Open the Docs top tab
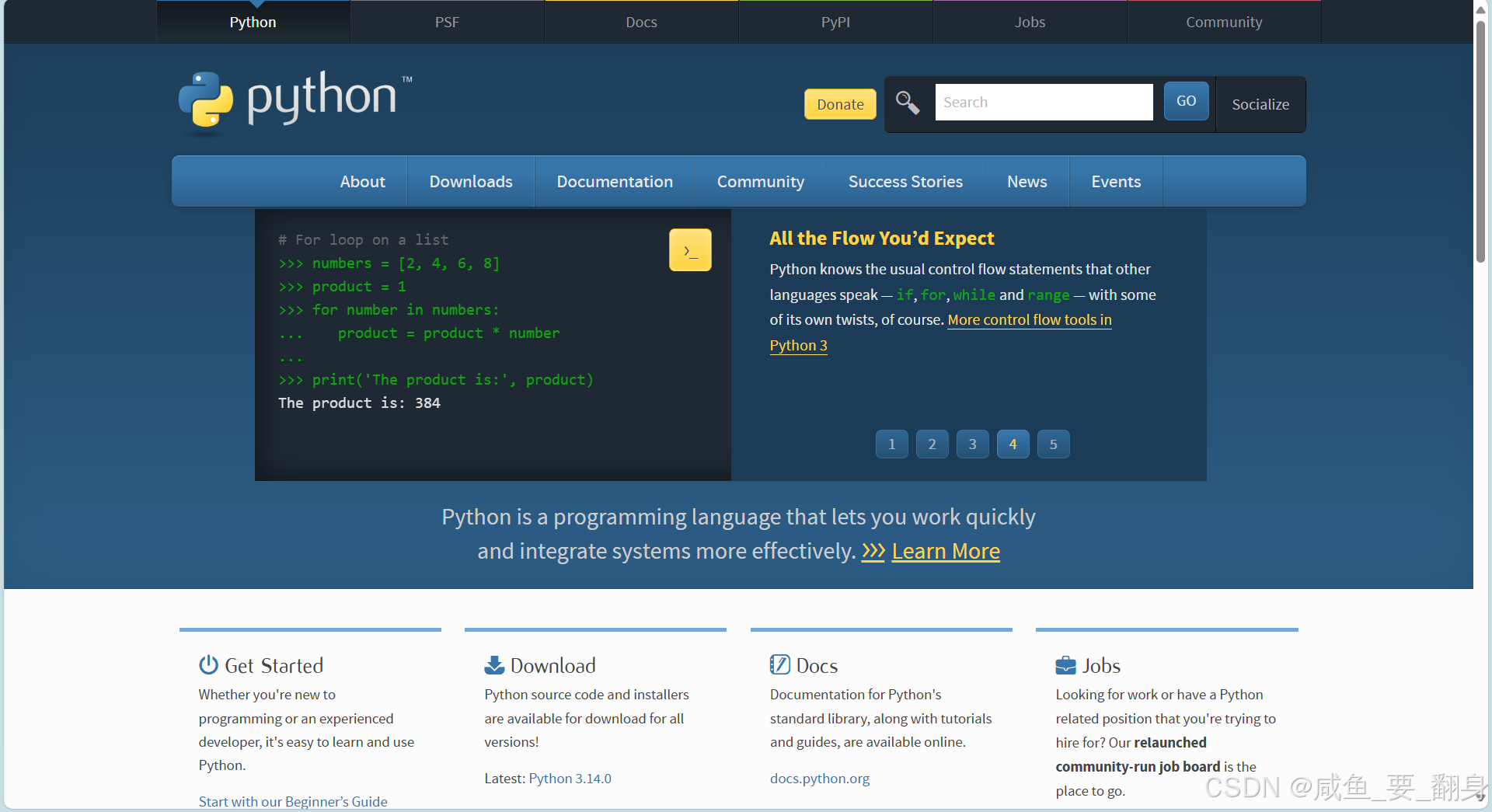 click(641, 22)
